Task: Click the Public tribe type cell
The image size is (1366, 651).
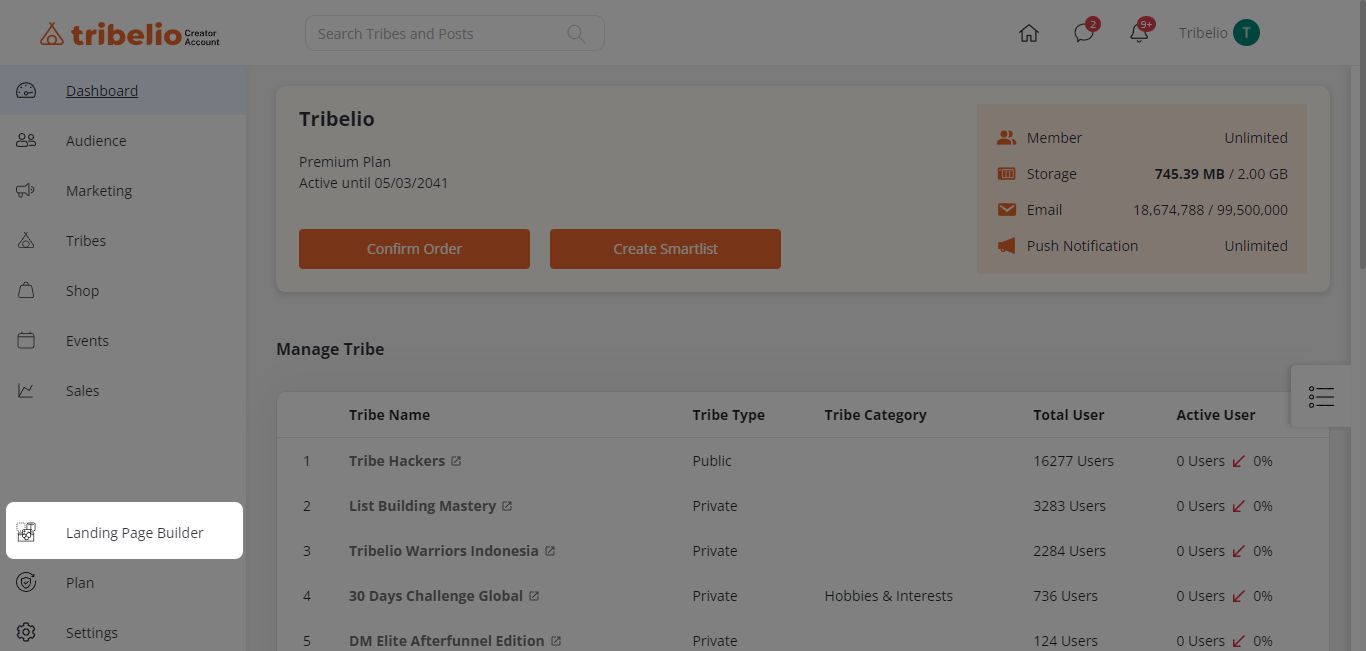Action: [x=712, y=461]
